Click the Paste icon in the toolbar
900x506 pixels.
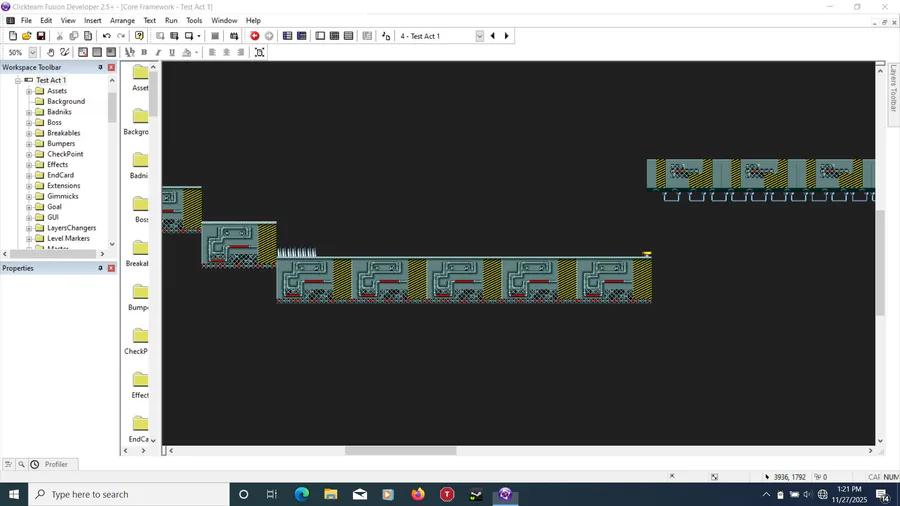(x=88, y=36)
